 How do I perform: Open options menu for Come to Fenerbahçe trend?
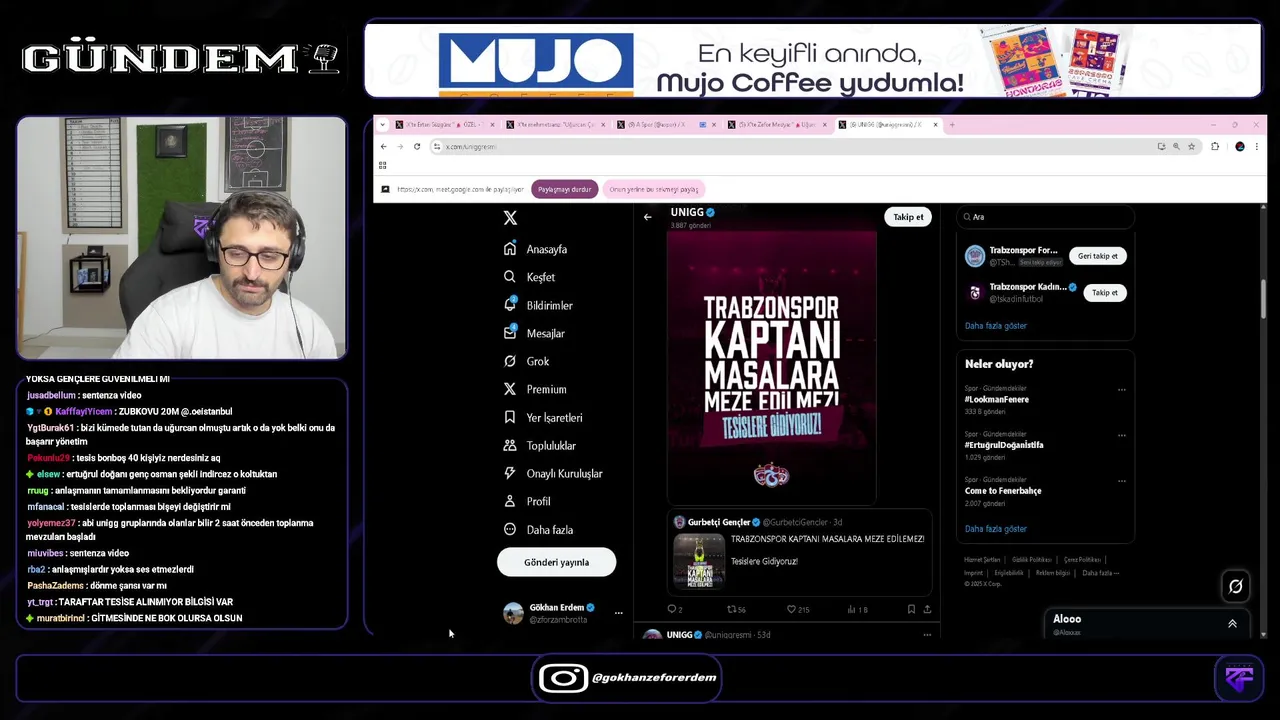tap(1121, 481)
